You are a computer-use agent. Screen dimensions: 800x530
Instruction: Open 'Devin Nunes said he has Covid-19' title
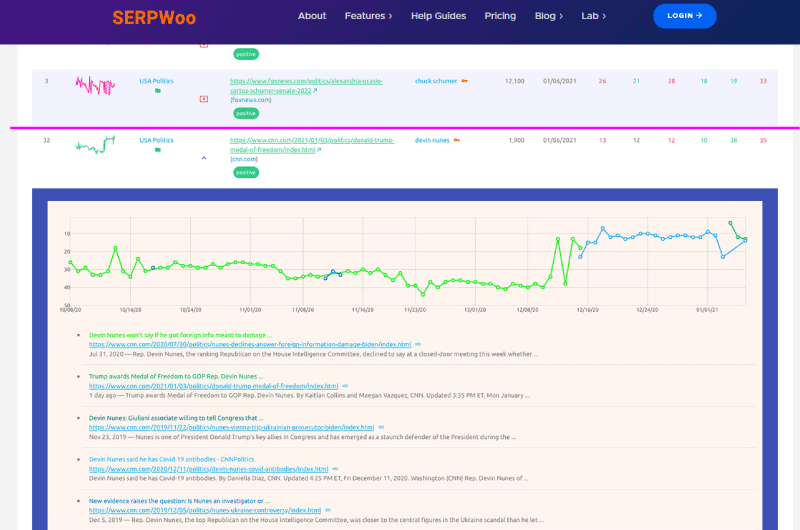tap(171, 459)
